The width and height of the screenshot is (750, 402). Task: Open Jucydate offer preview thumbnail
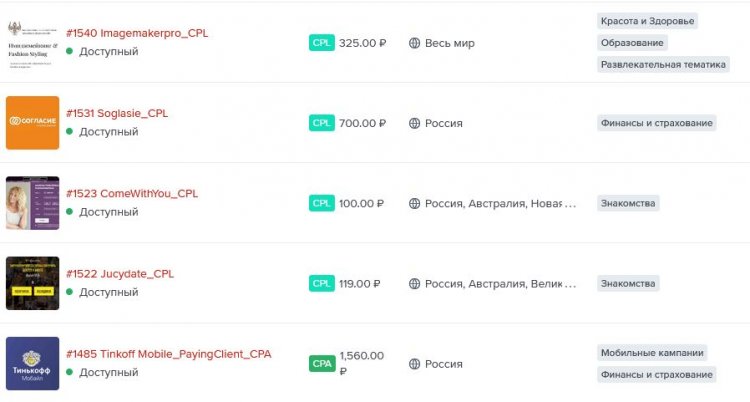pos(32,283)
